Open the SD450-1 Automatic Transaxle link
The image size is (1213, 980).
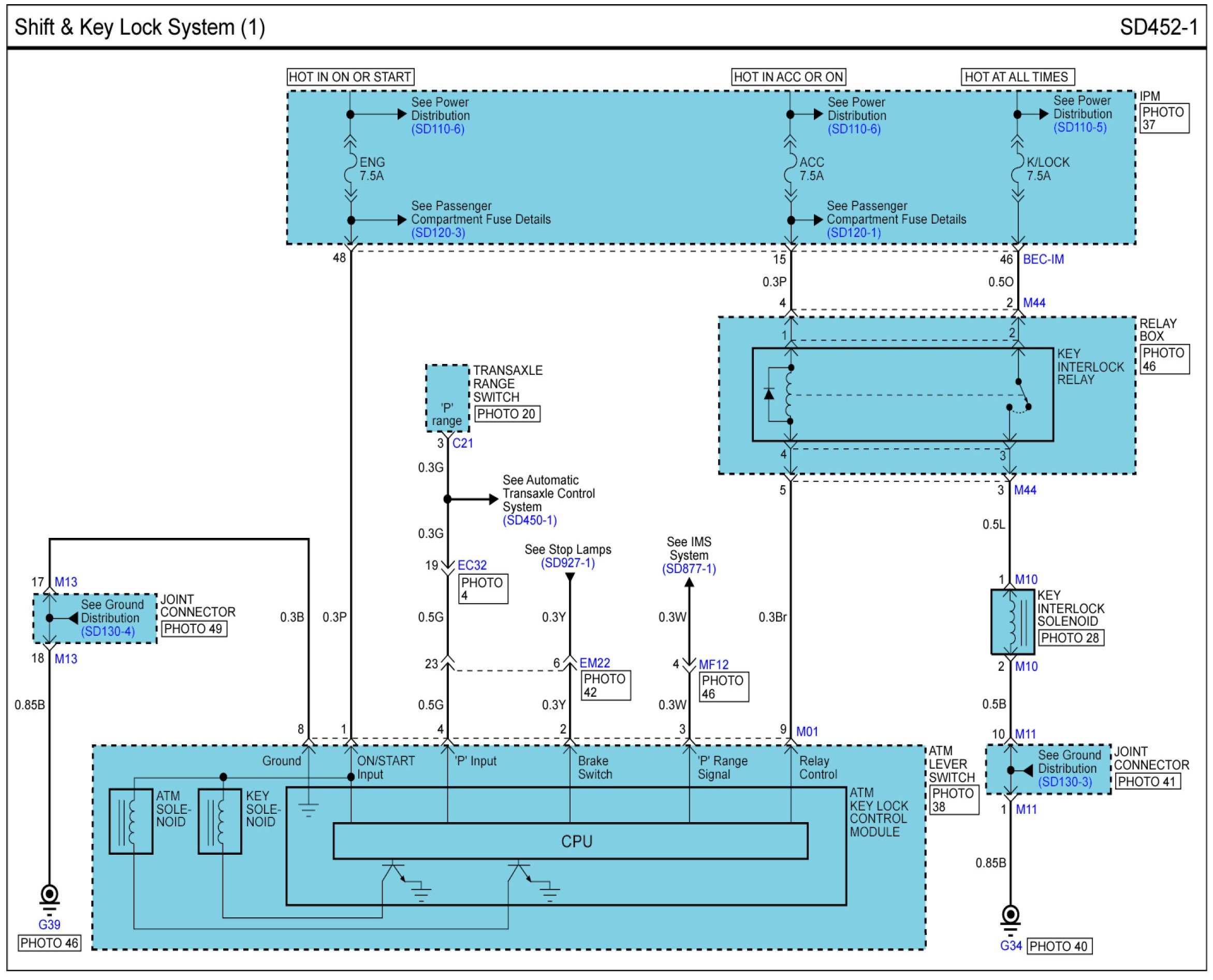point(530,520)
